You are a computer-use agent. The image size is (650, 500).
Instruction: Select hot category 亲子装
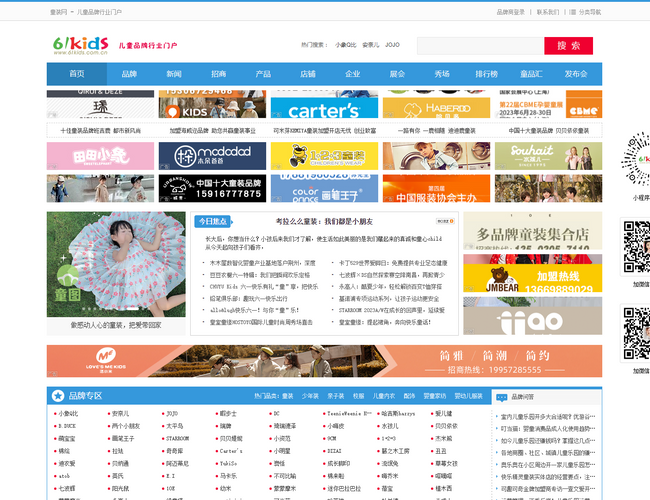[x=335, y=396]
